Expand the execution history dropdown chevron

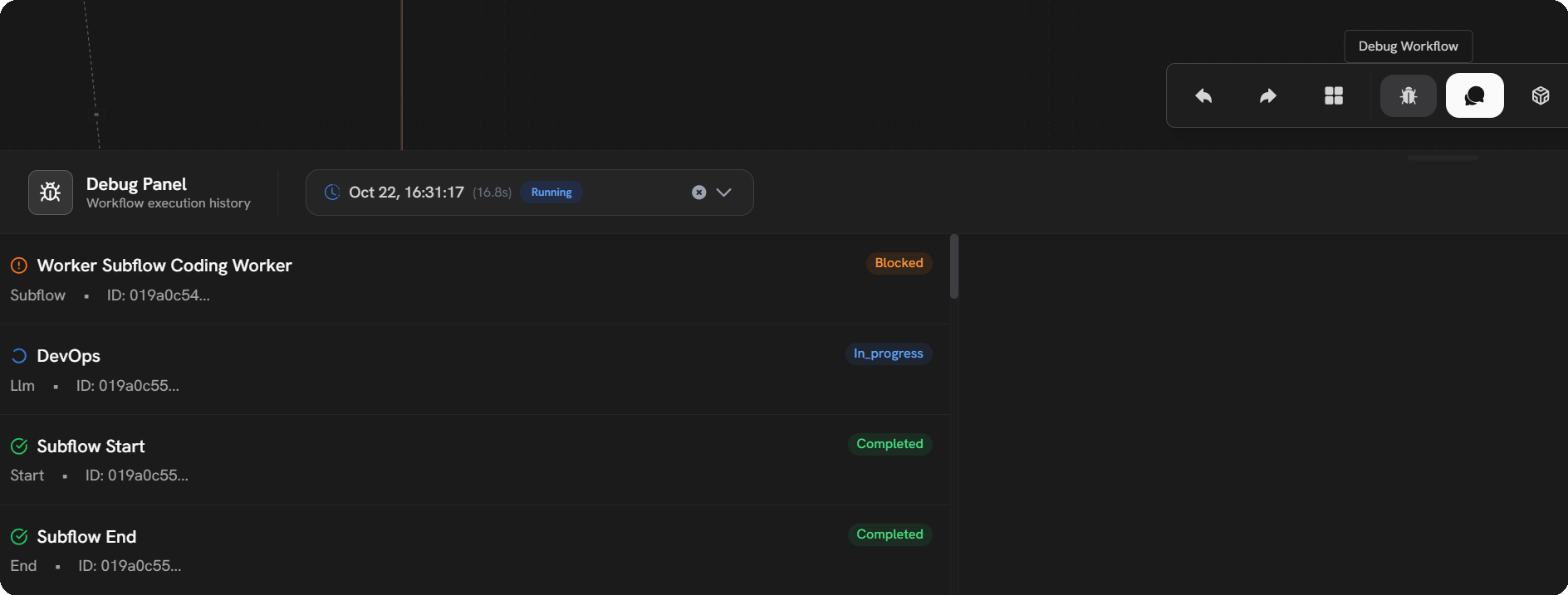pos(724,193)
